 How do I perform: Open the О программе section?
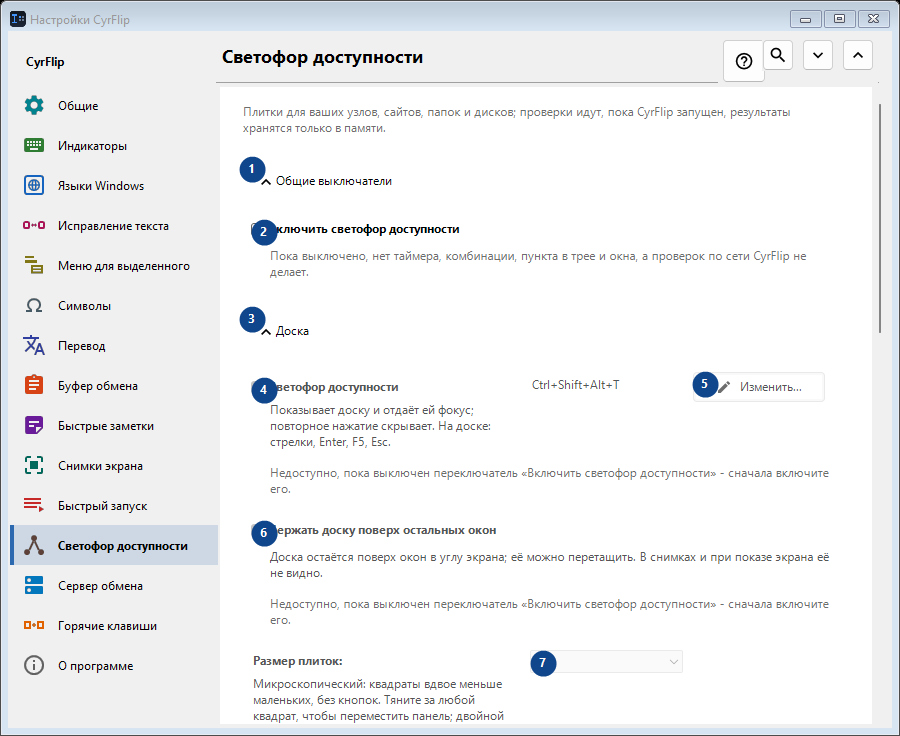point(114,666)
